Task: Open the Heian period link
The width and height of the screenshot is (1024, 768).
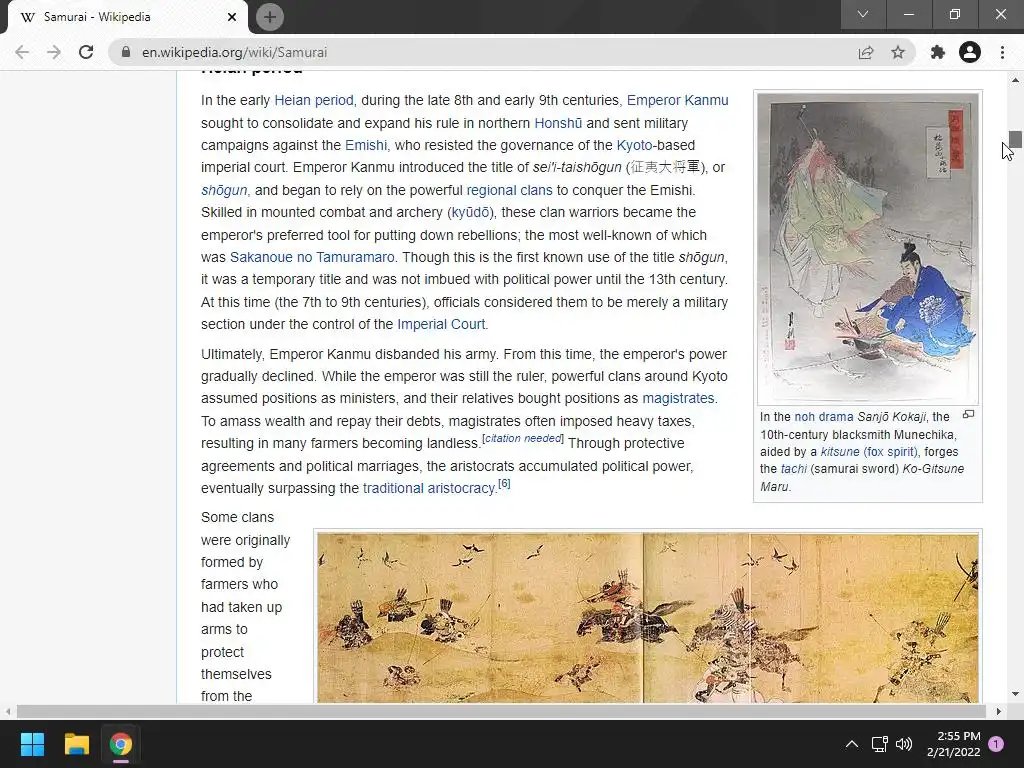Action: pos(313,100)
